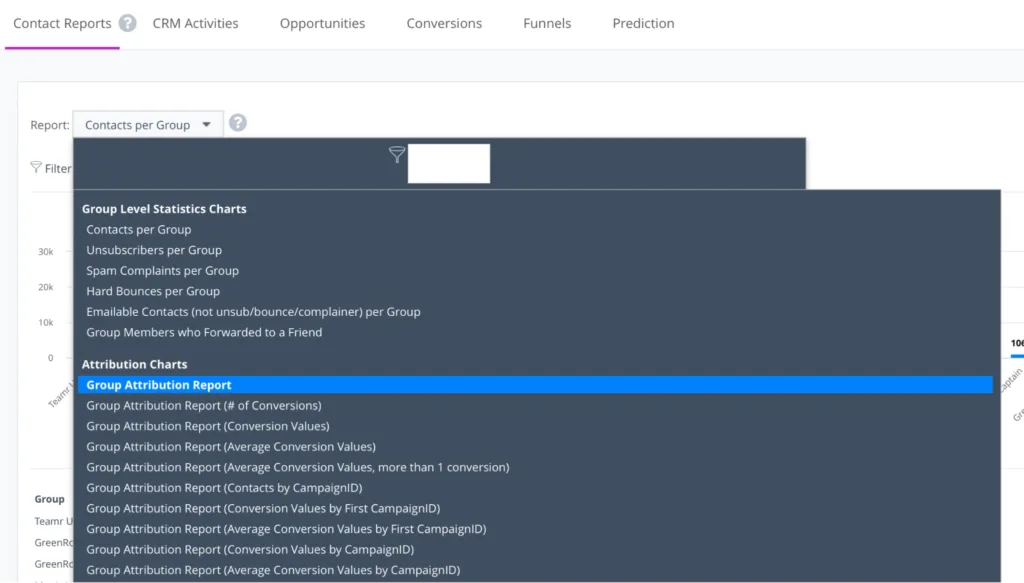Open the Contacts per Group report dropdown

[x=148, y=125]
